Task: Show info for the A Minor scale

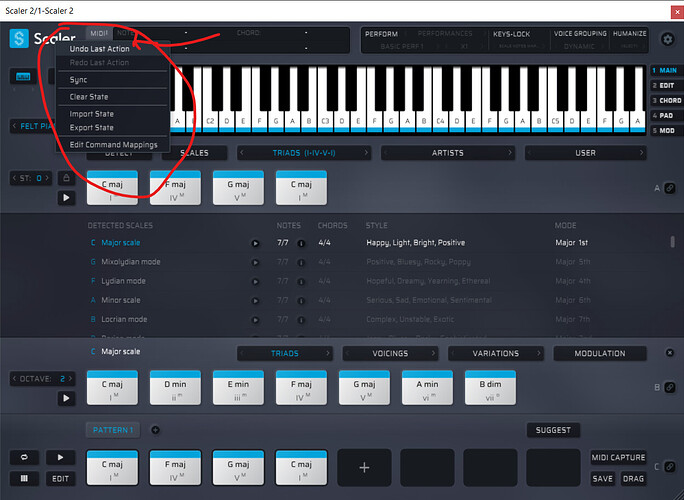Action: click(x=301, y=301)
